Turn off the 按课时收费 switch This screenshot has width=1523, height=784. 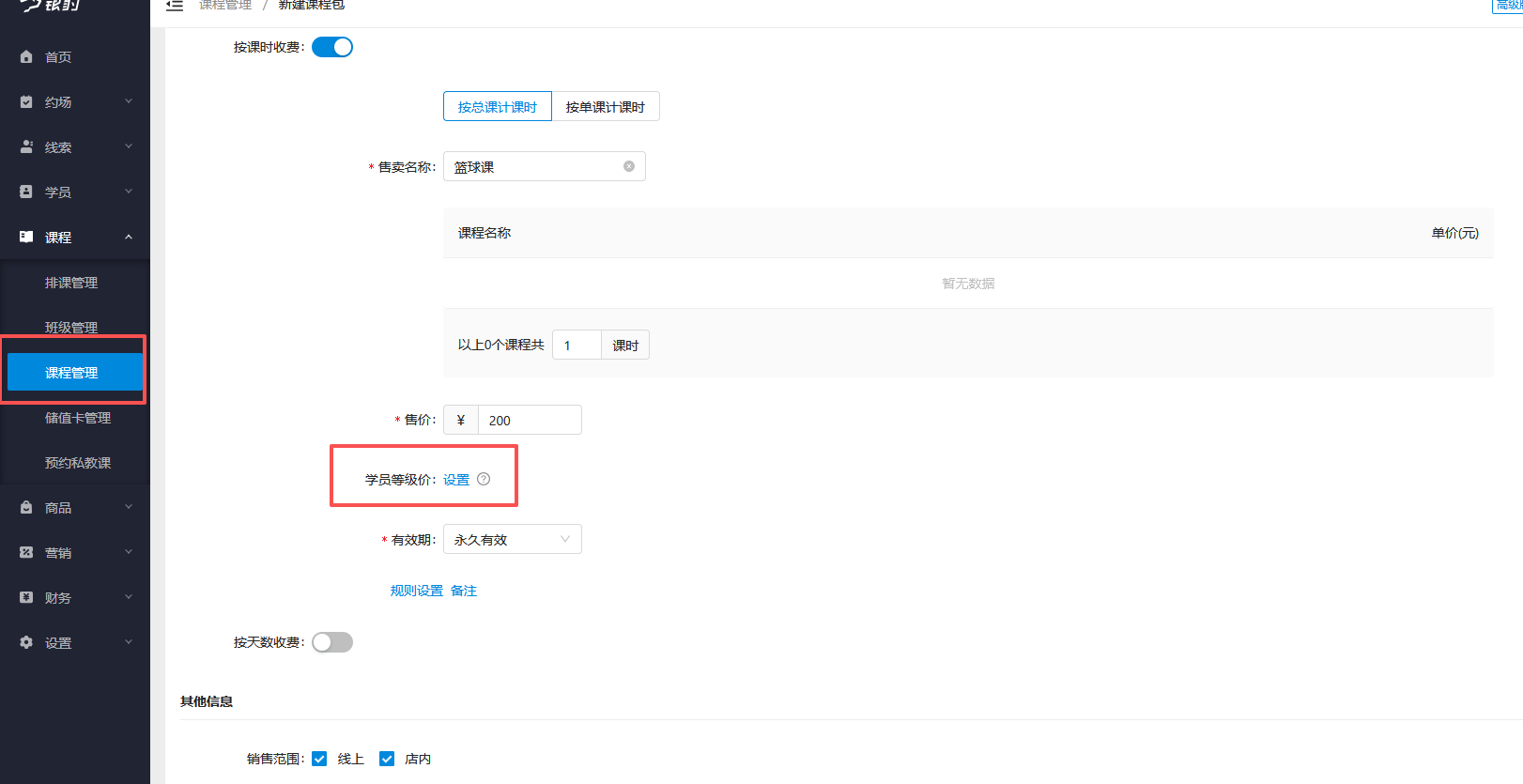coord(332,47)
